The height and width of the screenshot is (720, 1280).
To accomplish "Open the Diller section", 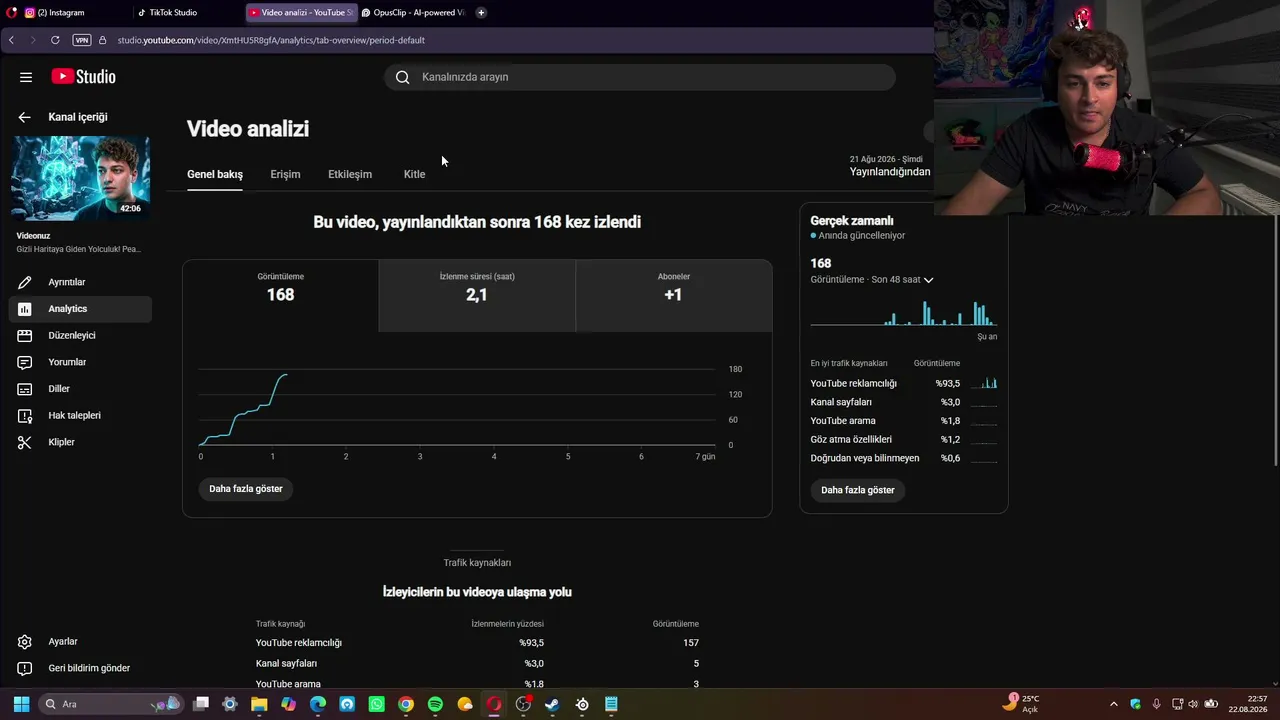I will pos(80,389).
